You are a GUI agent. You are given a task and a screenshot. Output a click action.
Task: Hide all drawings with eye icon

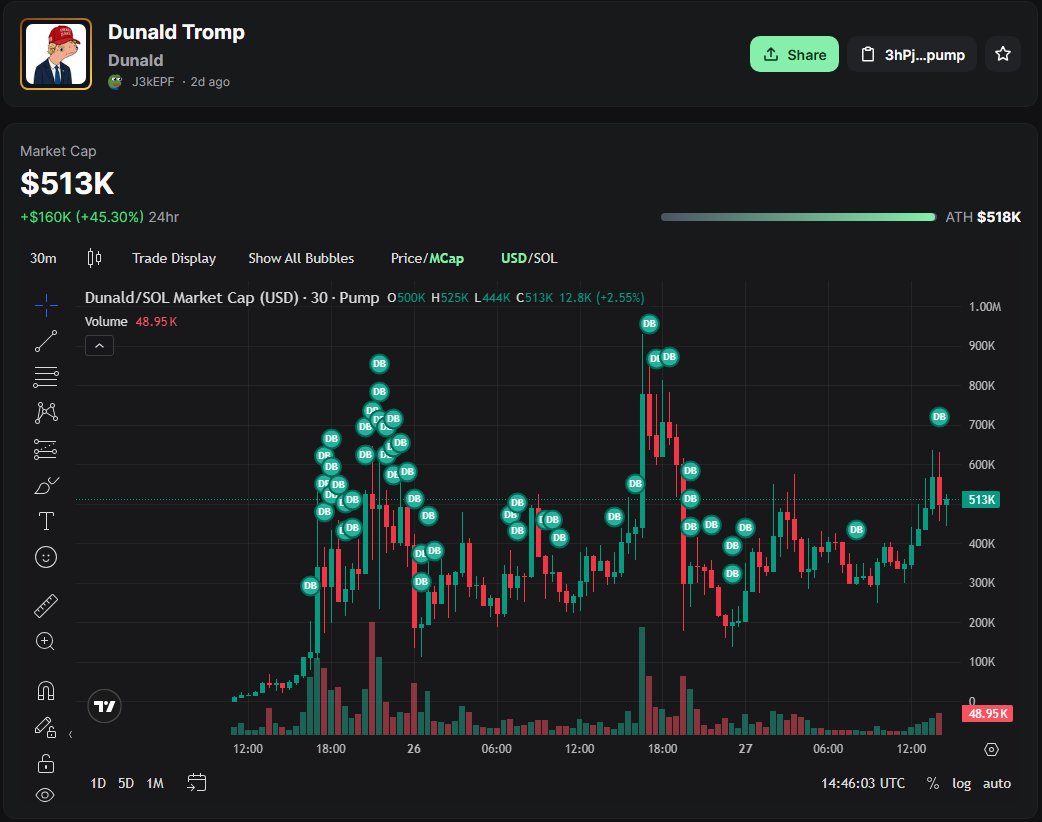45,795
